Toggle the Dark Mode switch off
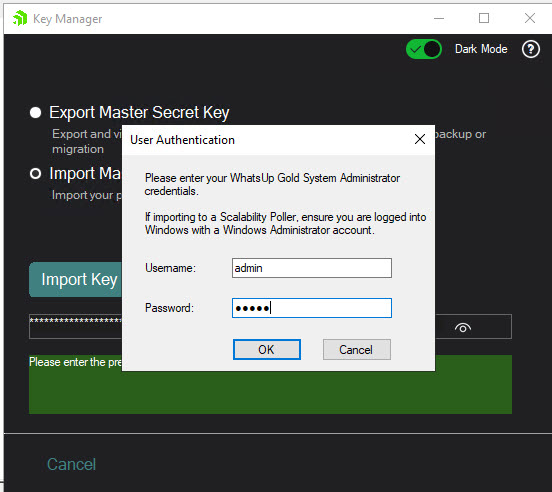The width and height of the screenshot is (552, 492). pos(424,49)
